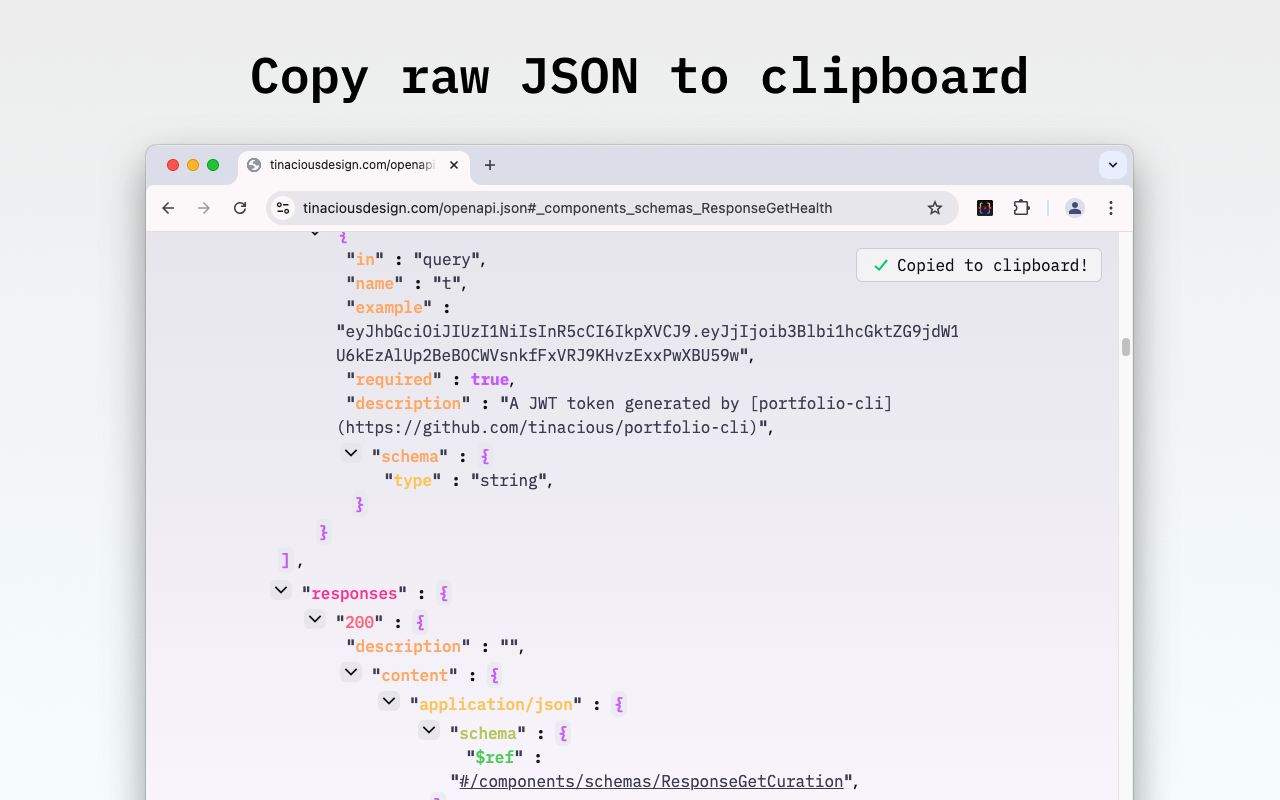Open the Extensions puzzle icon
The height and width of the screenshot is (800, 1280).
pos(1021,208)
